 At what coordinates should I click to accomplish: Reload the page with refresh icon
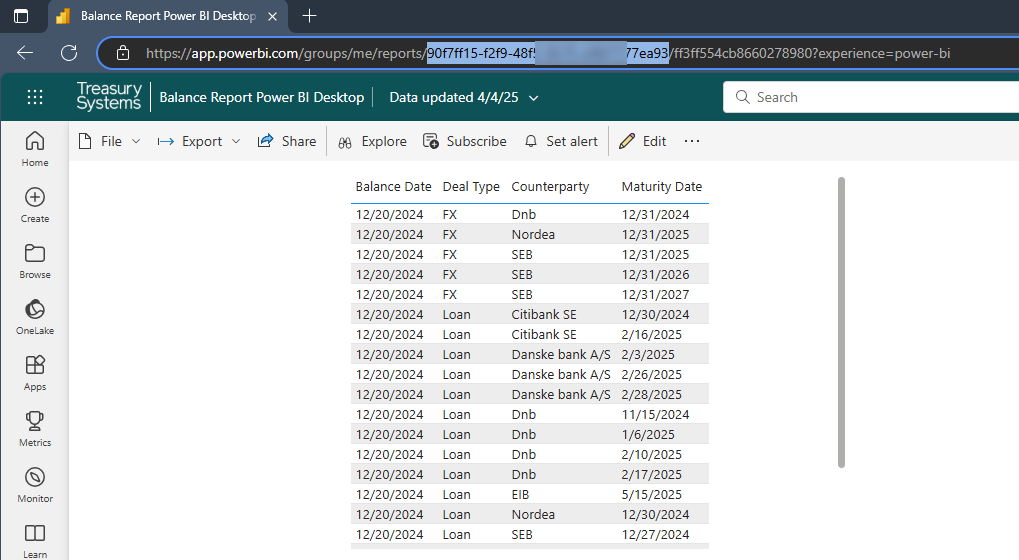(69, 53)
